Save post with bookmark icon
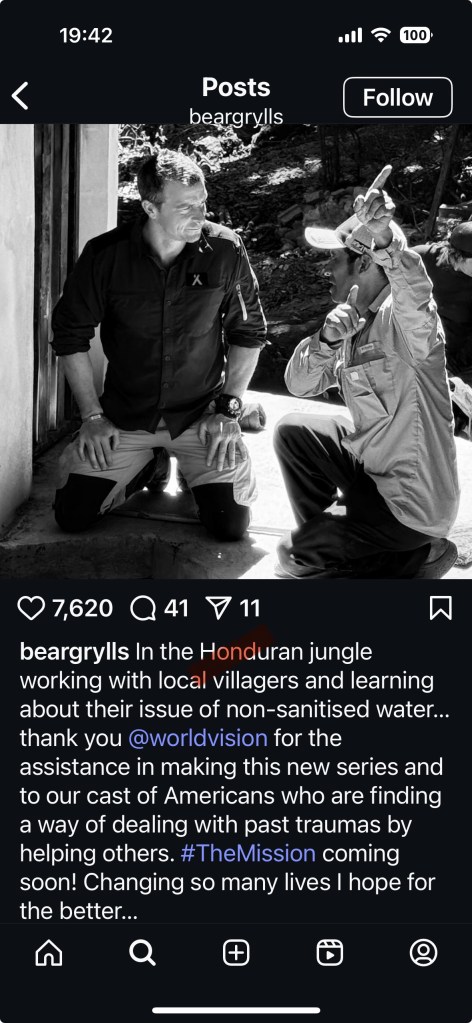This screenshot has height=1023, width=472. pyautogui.click(x=441, y=609)
